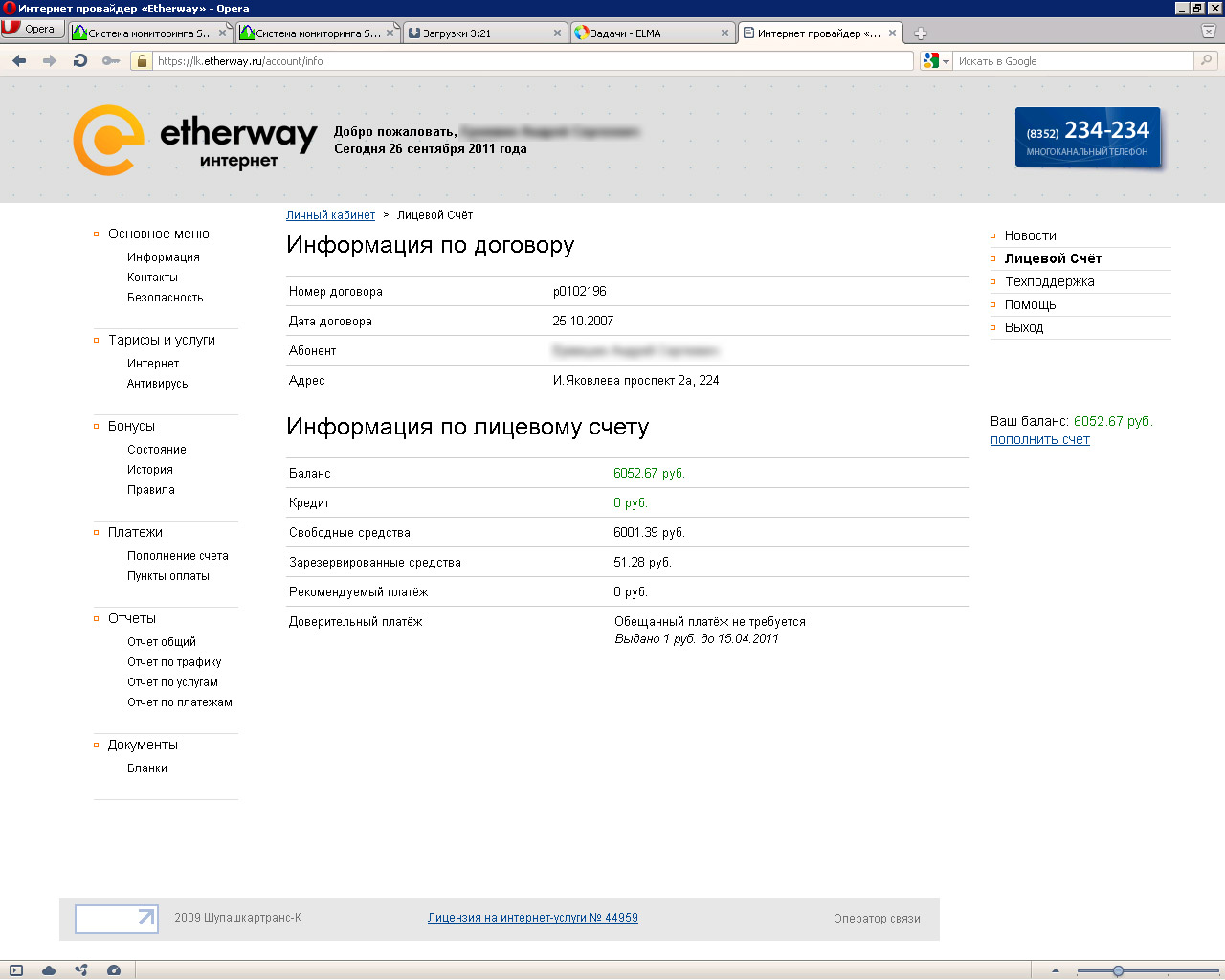Image resolution: width=1225 pixels, height=980 pixels.
Task: Open Бланки under Документы
Action: point(147,768)
